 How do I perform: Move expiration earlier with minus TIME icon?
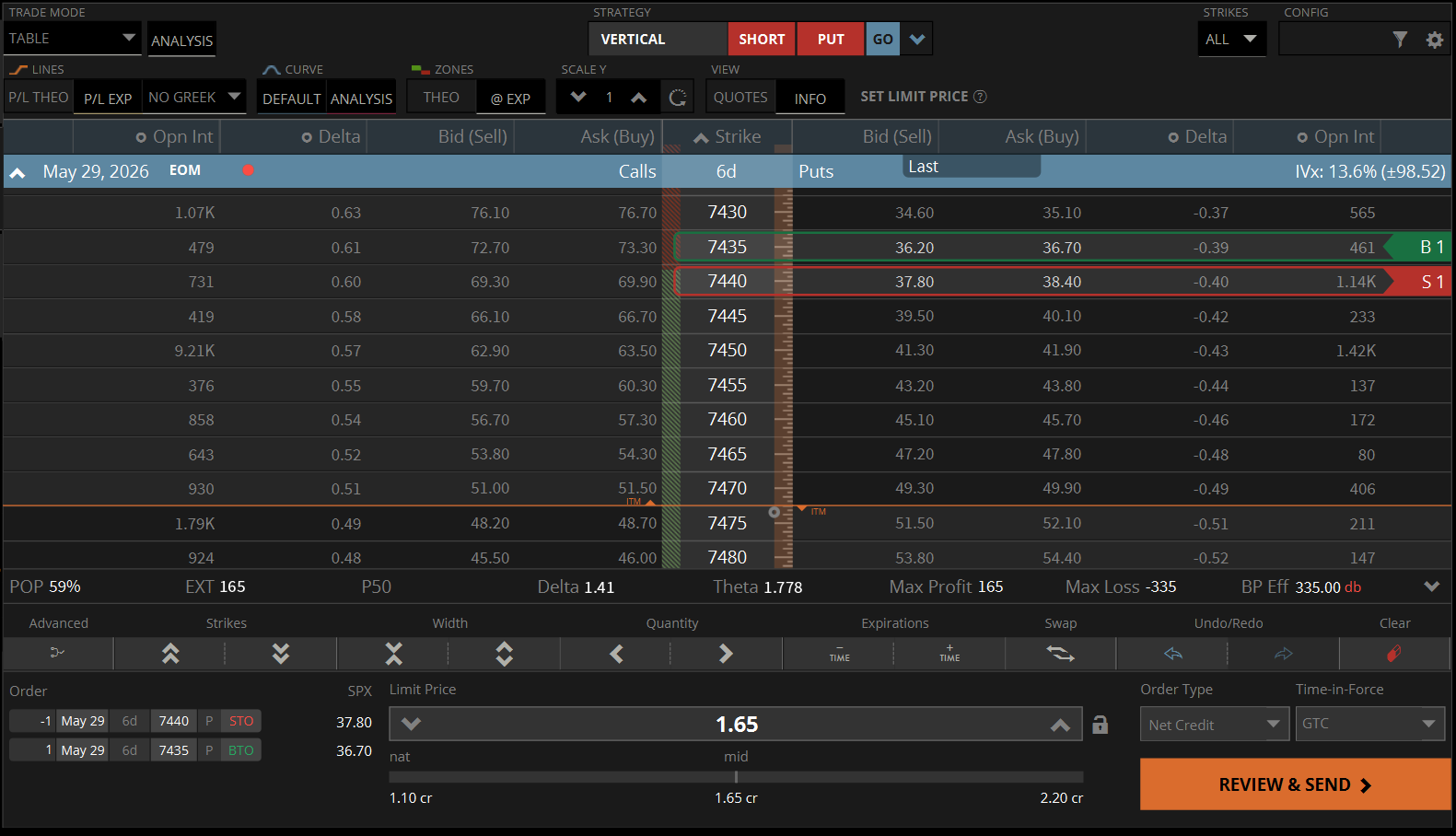[839, 654]
